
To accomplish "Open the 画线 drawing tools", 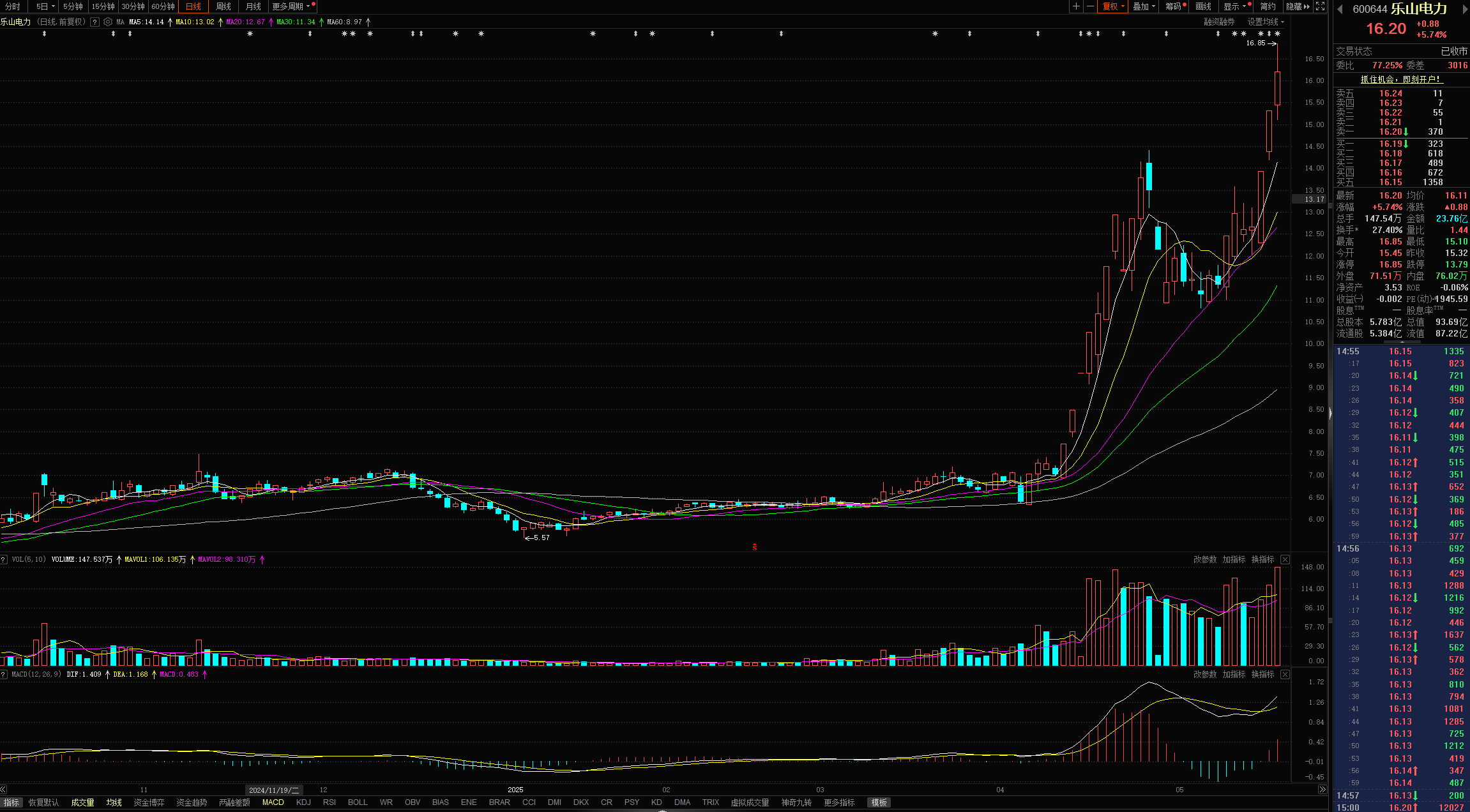I will point(1204,6).
